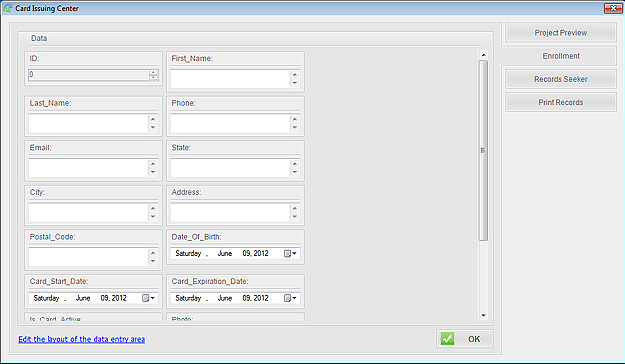Click the Last_Name text field

(x=88, y=124)
